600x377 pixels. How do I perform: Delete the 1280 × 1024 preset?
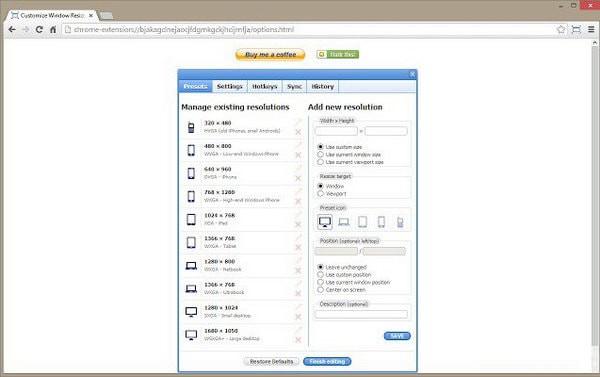298,317
